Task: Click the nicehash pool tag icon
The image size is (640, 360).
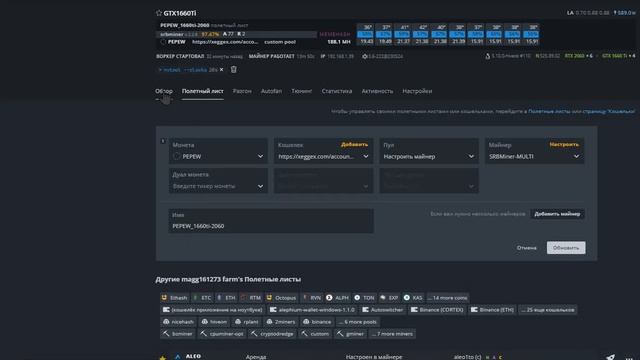Action: (166, 322)
